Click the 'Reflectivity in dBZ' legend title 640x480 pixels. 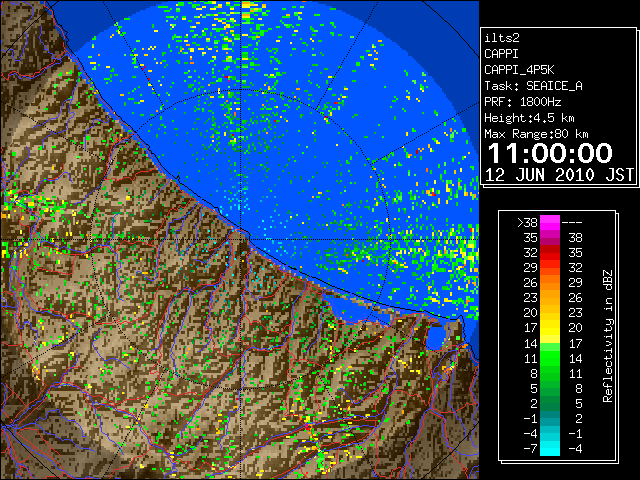click(x=607, y=336)
